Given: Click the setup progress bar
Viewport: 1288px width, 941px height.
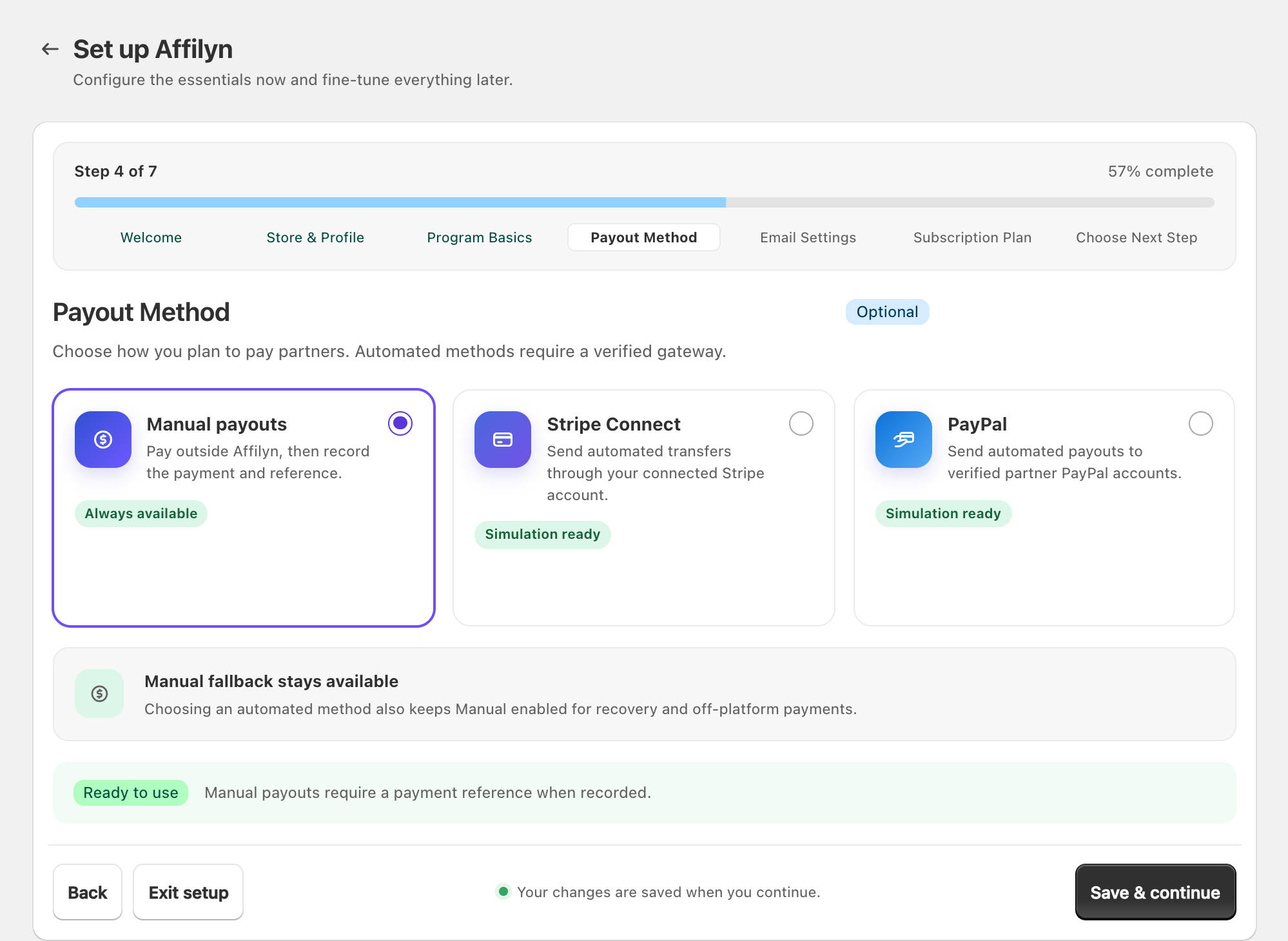Looking at the screenshot, I should pyautogui.click(x=644, y=202).
